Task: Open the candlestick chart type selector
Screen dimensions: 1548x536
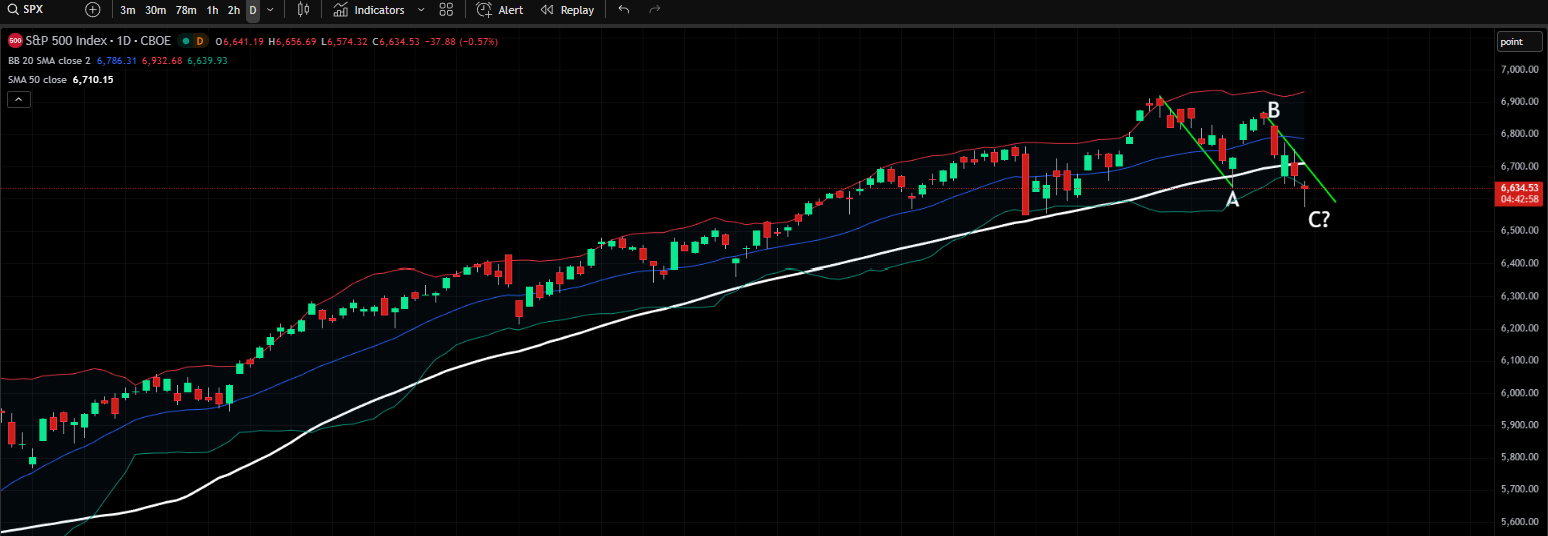Action: [303, 10]
